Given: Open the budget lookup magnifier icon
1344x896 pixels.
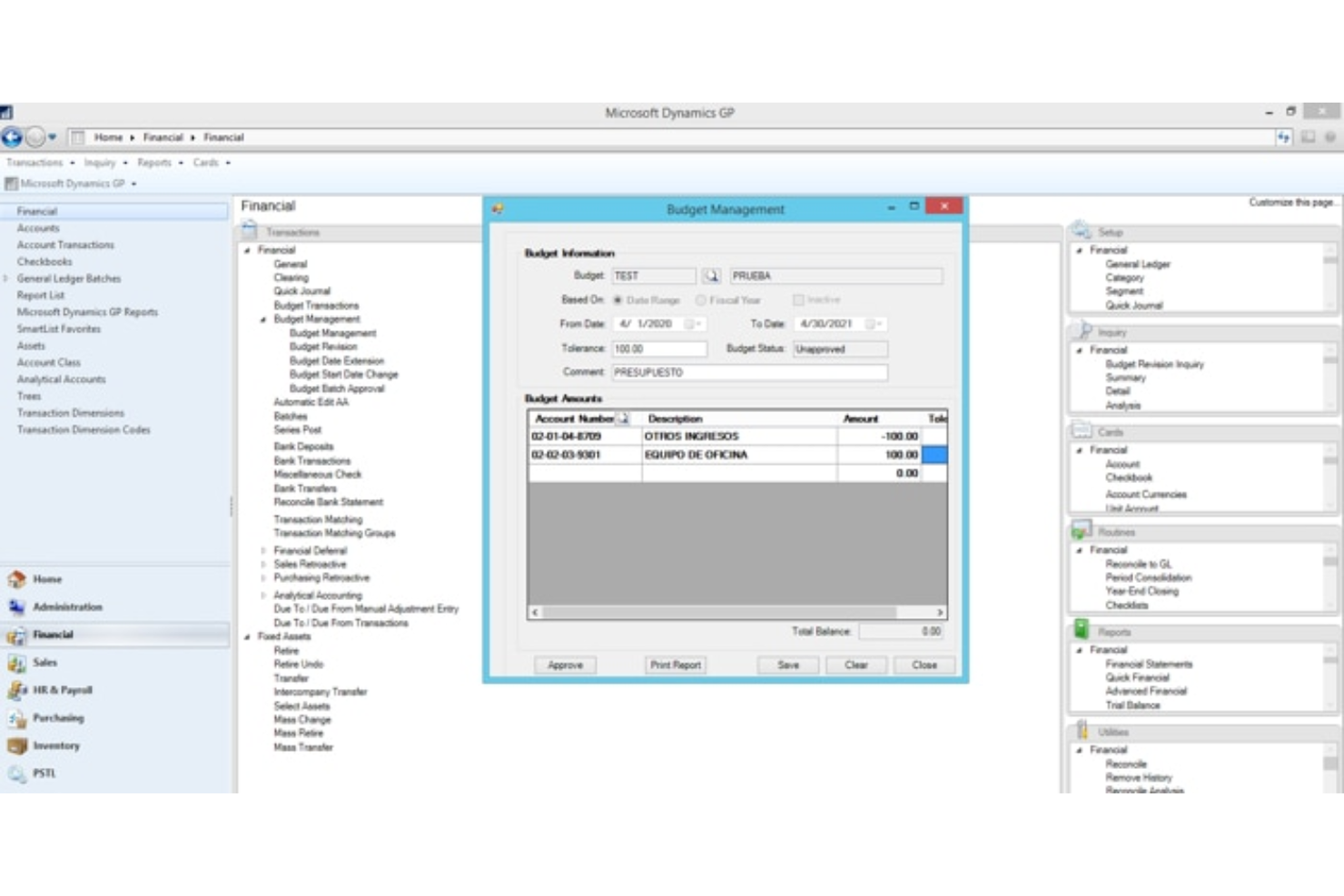Looking at the screenshot, I should click(x=711, y=275).
